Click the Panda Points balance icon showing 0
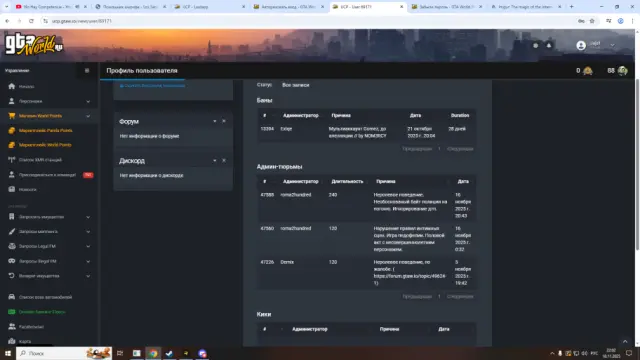Screen dimensions: 640x360 click(x=587, y=71)
